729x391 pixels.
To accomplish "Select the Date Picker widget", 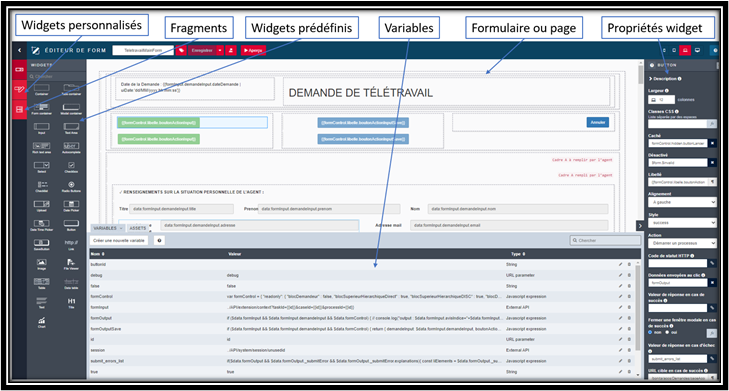I will (x=71, y=206).
